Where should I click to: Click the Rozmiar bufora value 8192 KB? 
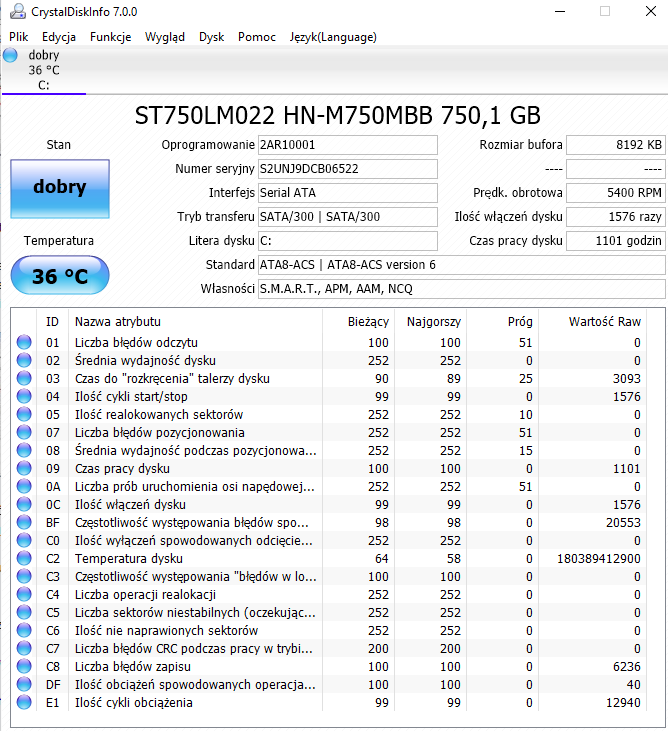pyautogui.click(x=616, y=145)
